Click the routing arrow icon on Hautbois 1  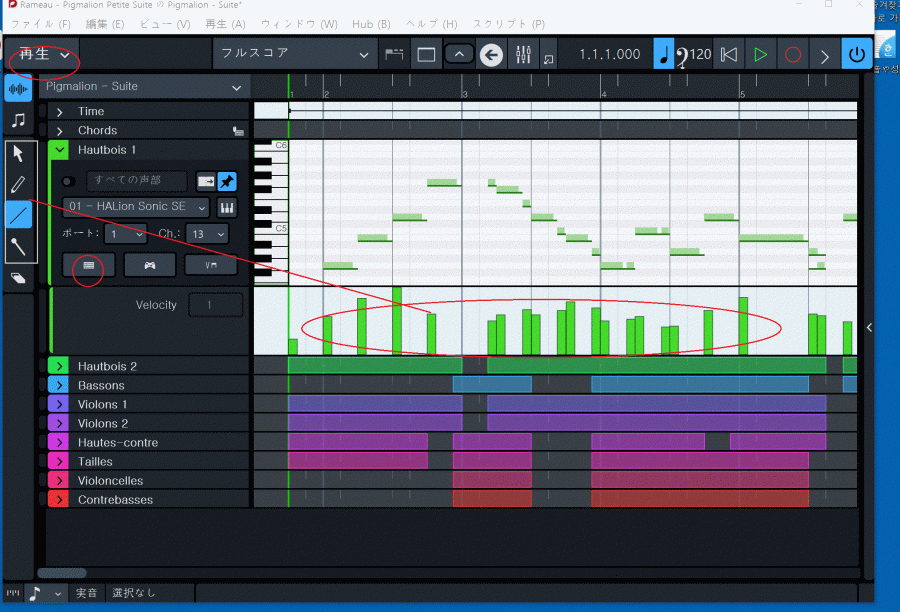pyautogui.click(x=205, y=181)
